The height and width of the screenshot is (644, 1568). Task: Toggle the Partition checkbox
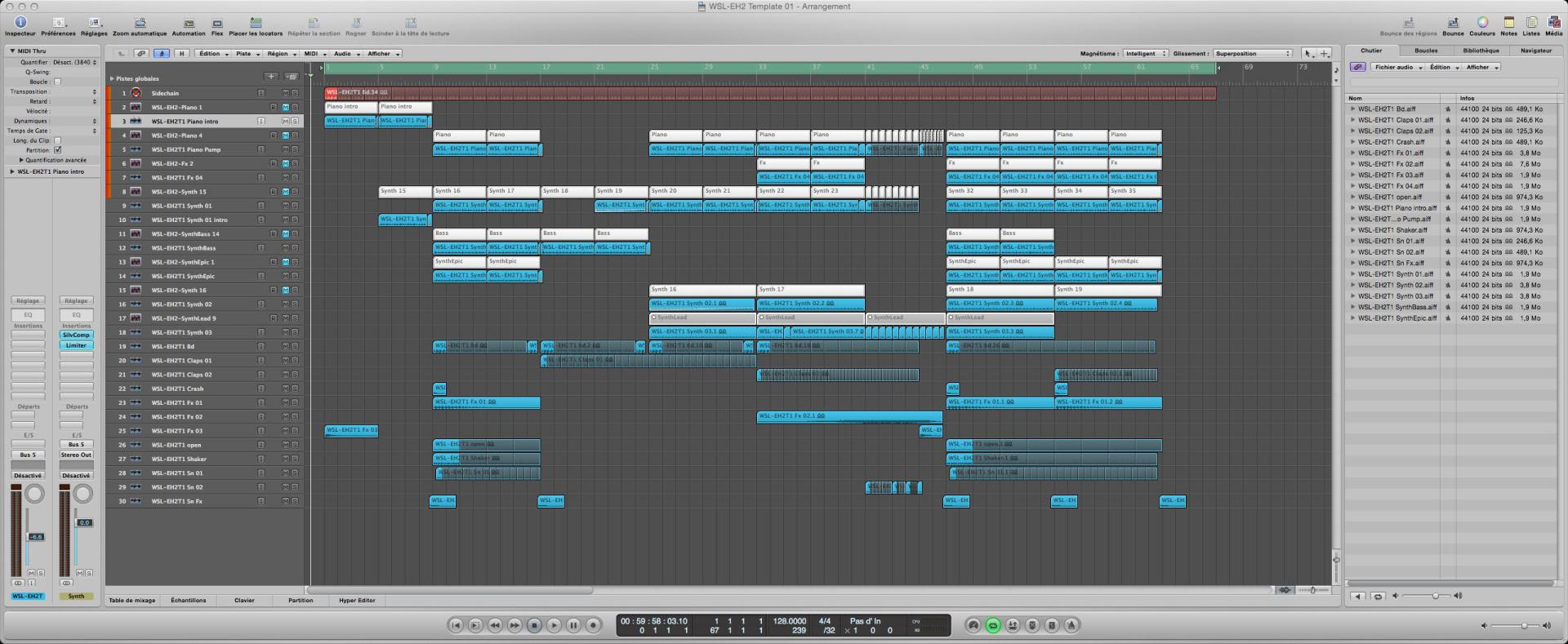coord(57,150)
